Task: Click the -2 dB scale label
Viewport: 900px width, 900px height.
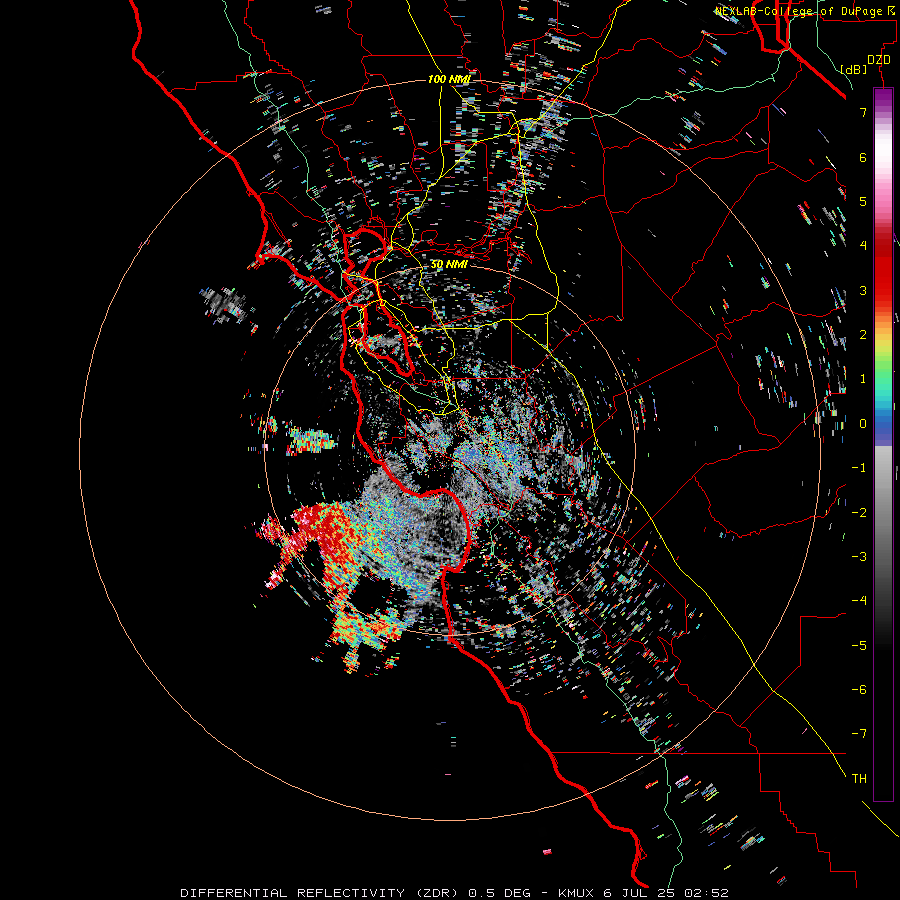Action: (859, 513)
